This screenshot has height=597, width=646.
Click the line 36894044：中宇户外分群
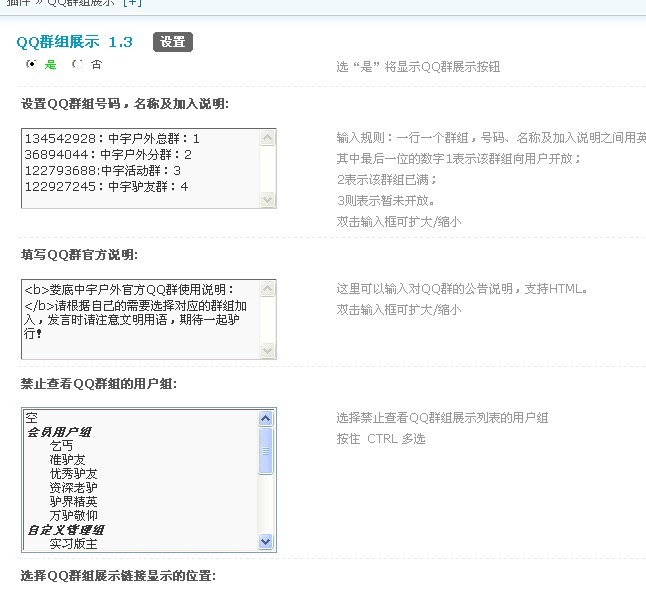[108, 155]
